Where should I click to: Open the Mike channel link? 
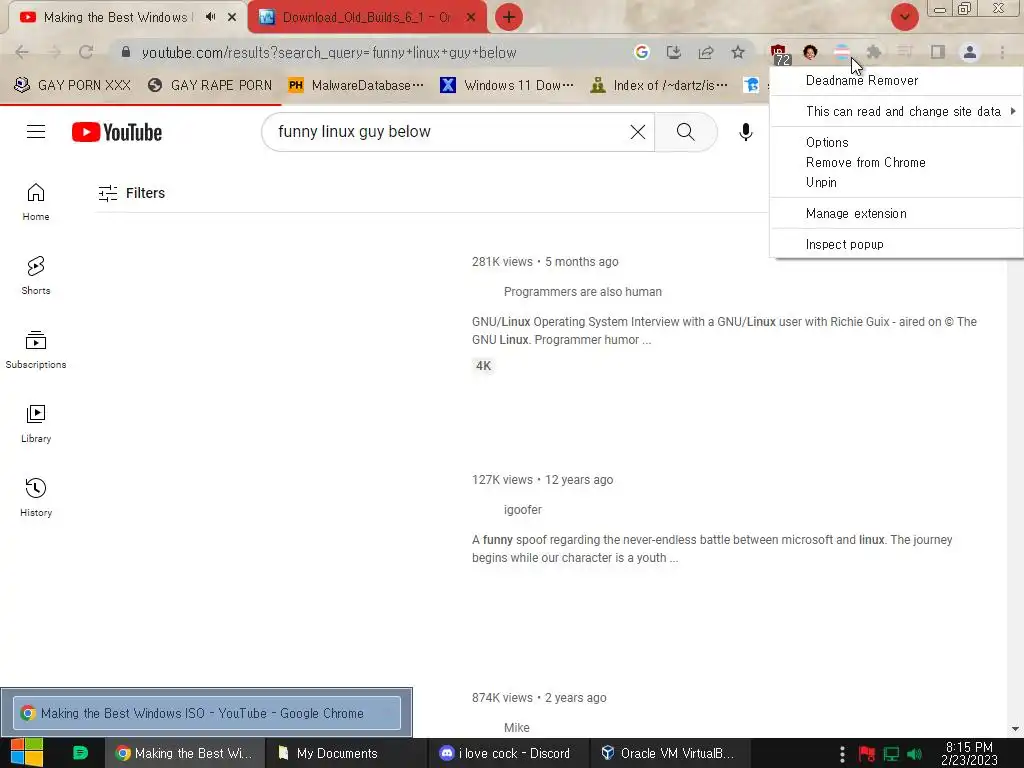517,728
